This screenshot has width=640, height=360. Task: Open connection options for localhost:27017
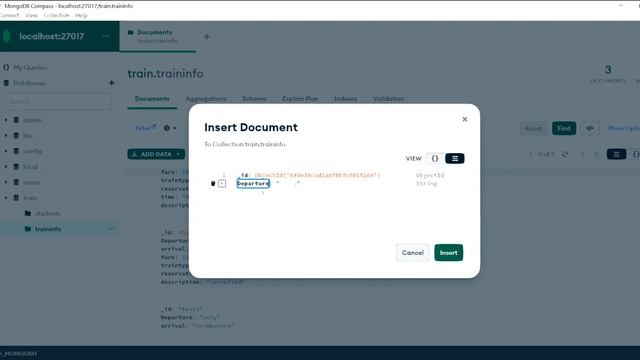(x=106, y=36)
